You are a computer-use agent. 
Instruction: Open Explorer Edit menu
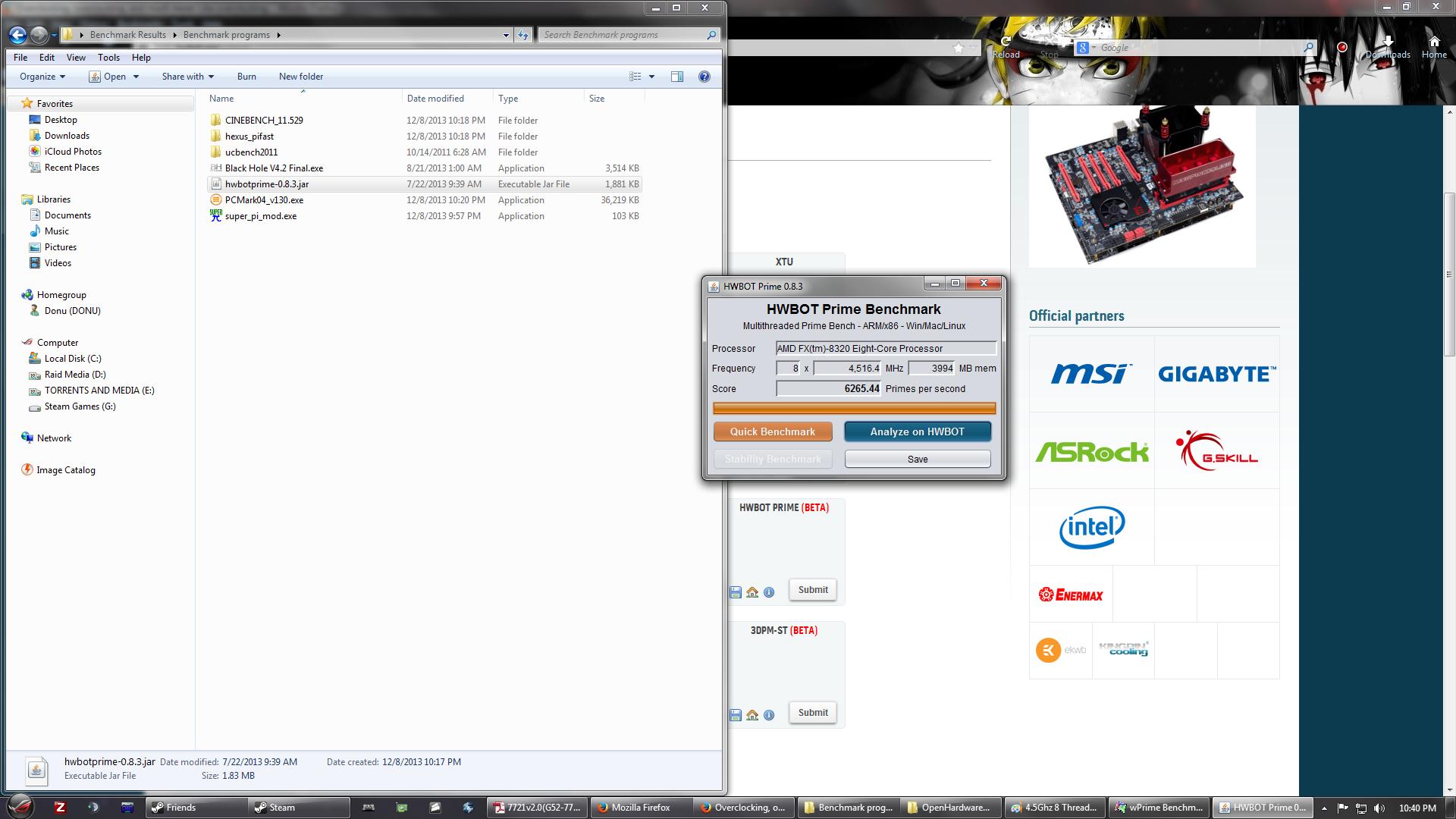pos(47,58)
